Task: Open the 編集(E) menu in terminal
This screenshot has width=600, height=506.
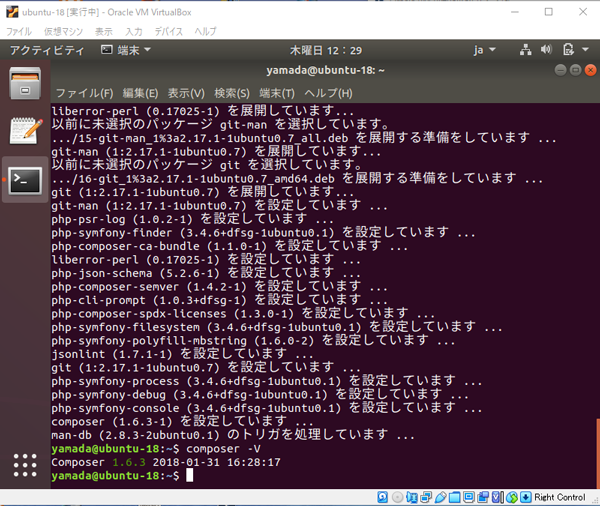Action: tap(140, 93)
